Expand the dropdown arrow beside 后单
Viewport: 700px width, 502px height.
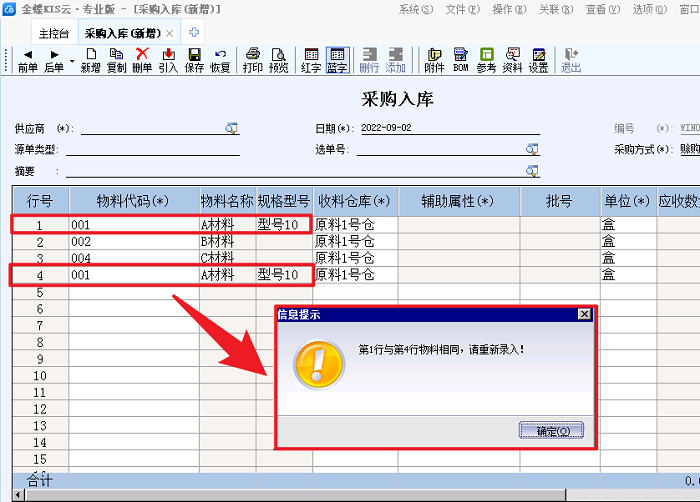72,61
